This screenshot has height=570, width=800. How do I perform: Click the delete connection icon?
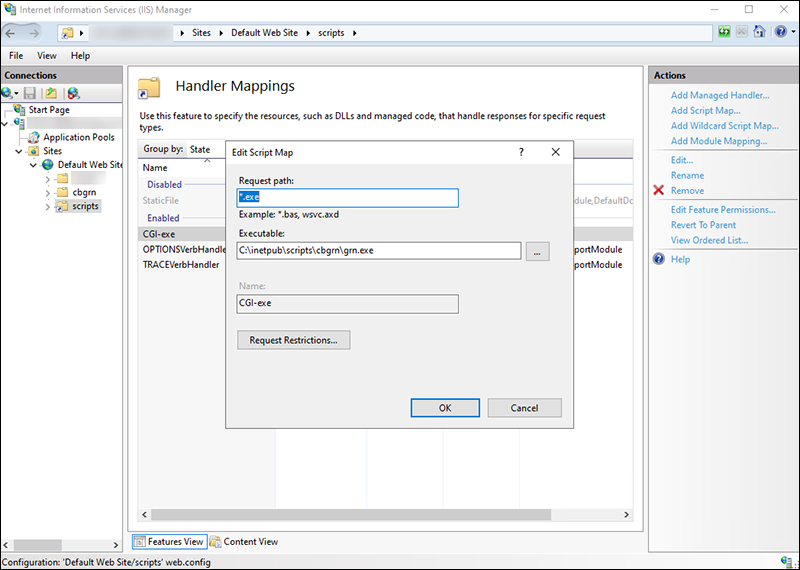[73, 93]
